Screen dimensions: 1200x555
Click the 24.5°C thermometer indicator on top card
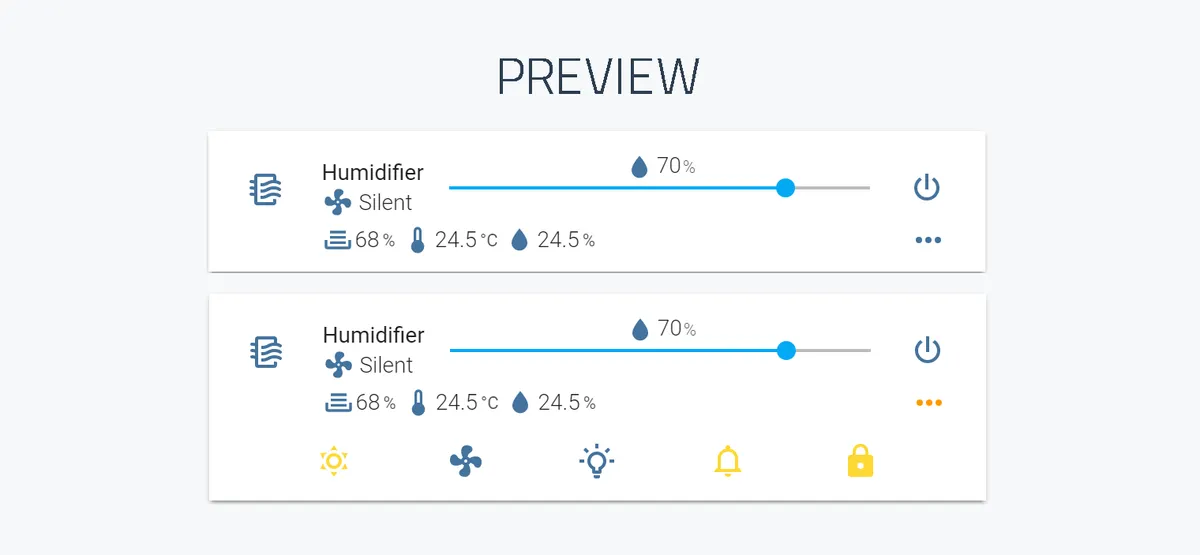click(x=454, y=240)
